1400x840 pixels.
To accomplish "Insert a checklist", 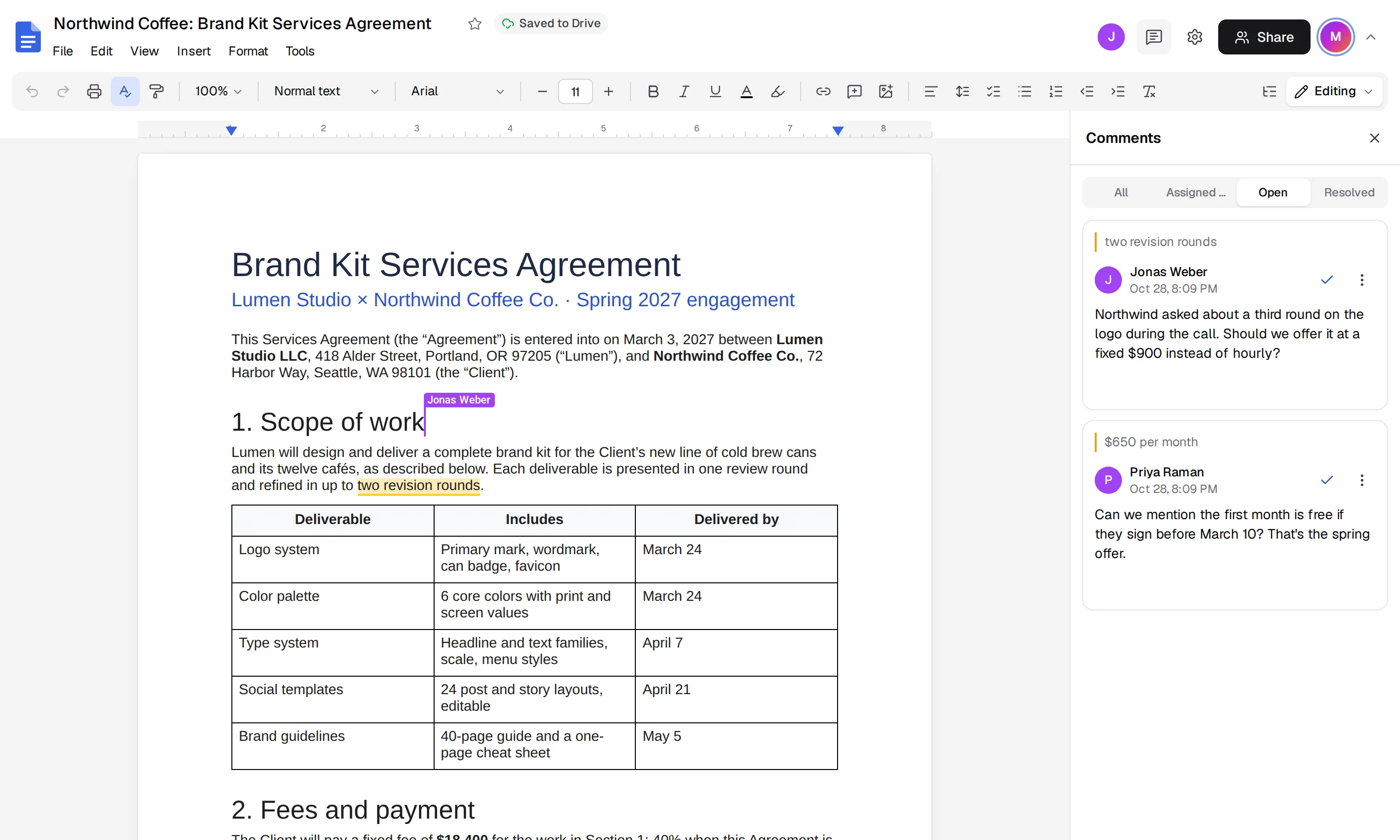I will [x=993, y=91].
